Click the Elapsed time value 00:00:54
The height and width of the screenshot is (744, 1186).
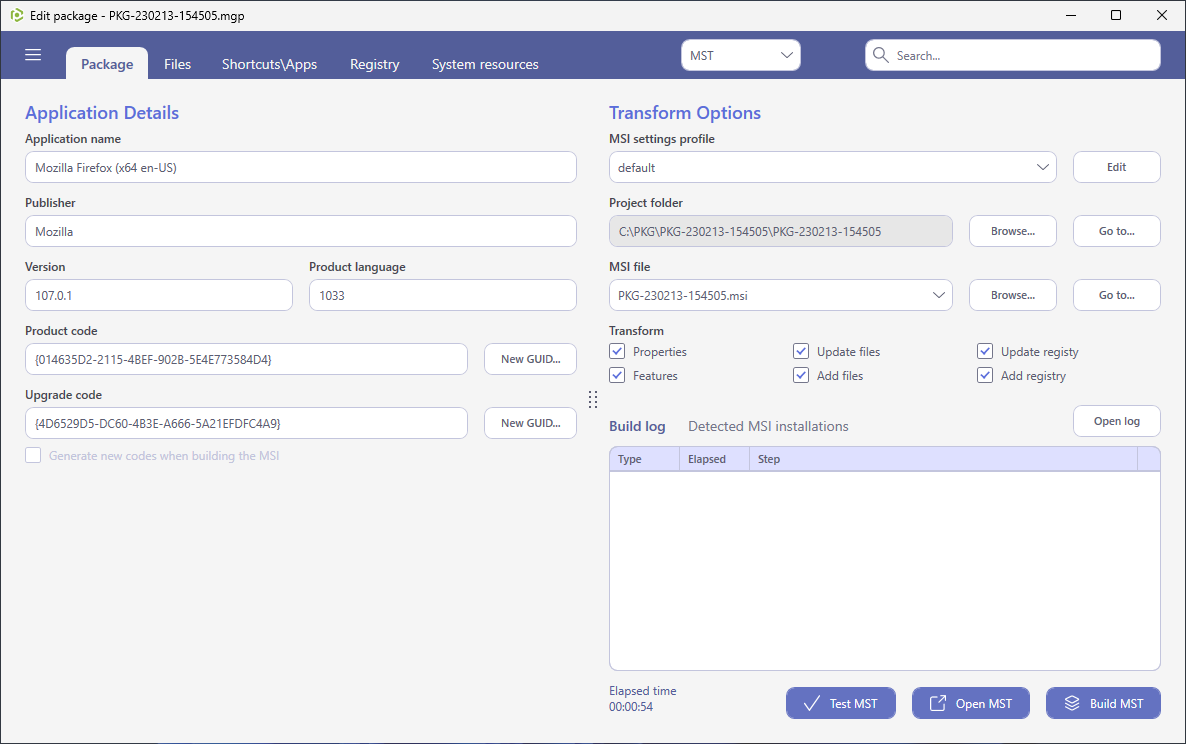631,707
